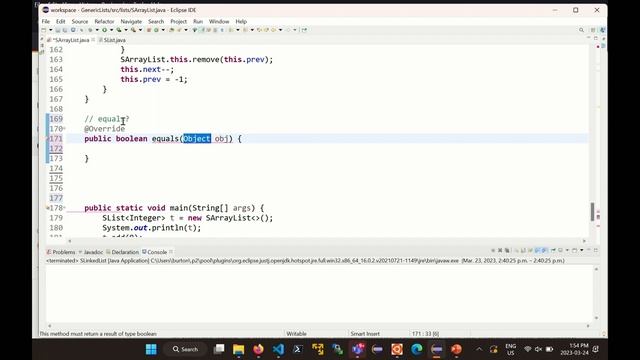Screen dimensions: 640x360
Task: Click the New Java Class toolbar icon
Action: pyautogui.click(x=156, y=30)
